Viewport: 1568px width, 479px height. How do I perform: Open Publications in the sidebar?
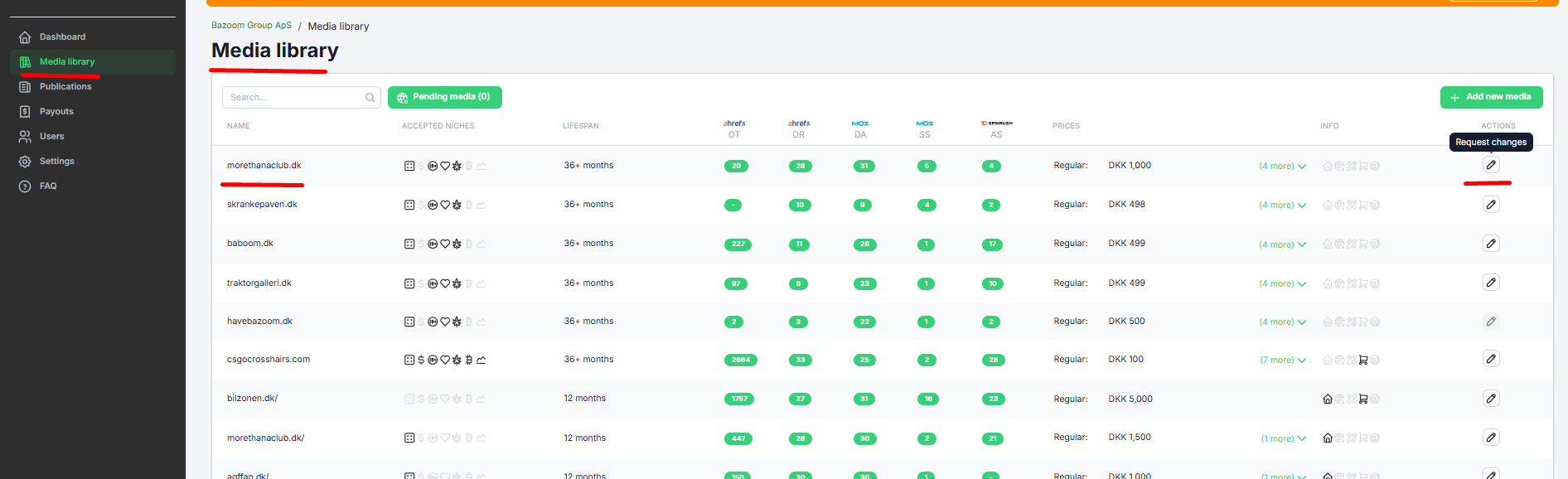click(x=65, y=87)
